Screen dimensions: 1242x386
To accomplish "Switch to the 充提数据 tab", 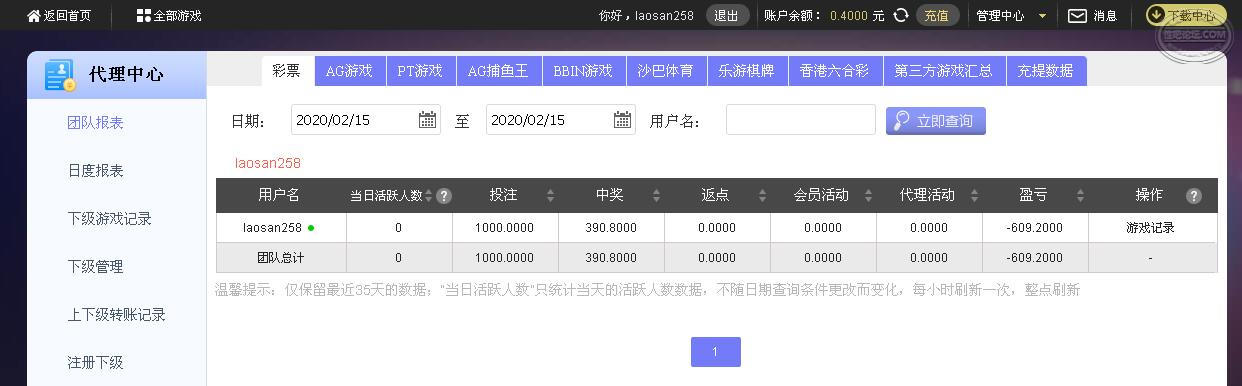I will (1046, 71).
